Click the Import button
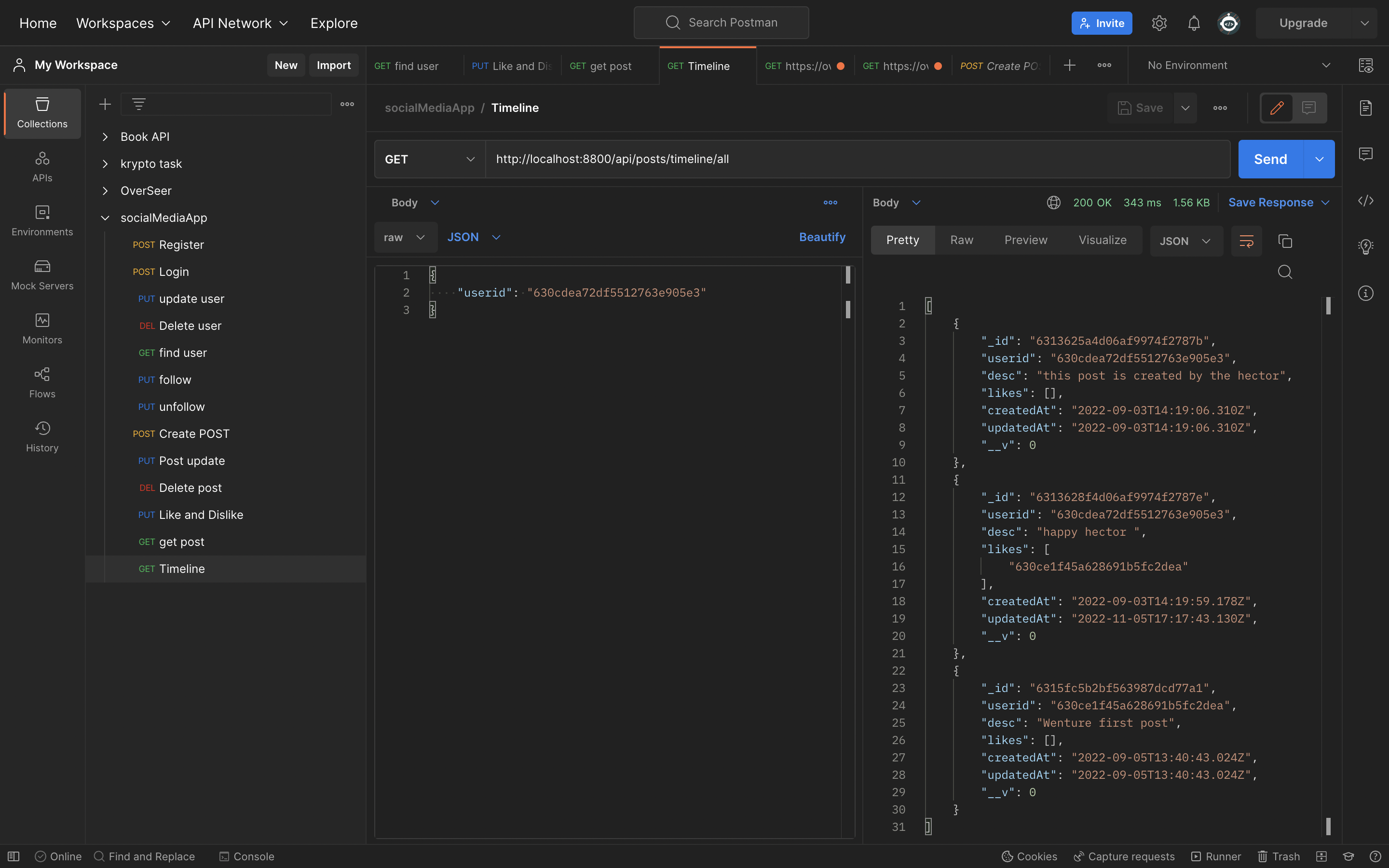Screen dimensions: 1389x868 coord(333,65)
